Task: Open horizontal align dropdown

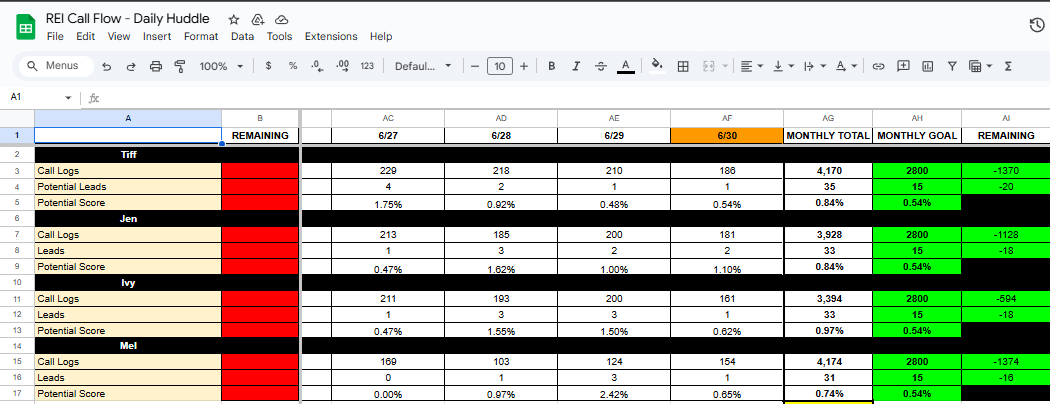Action: (x=752, y=66)
